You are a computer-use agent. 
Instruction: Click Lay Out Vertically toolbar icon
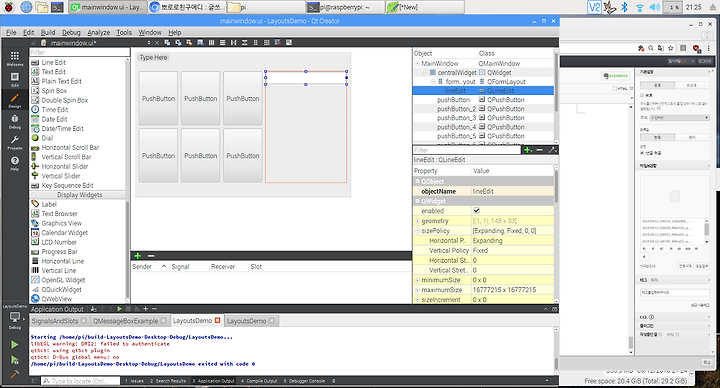click(222, 43)
